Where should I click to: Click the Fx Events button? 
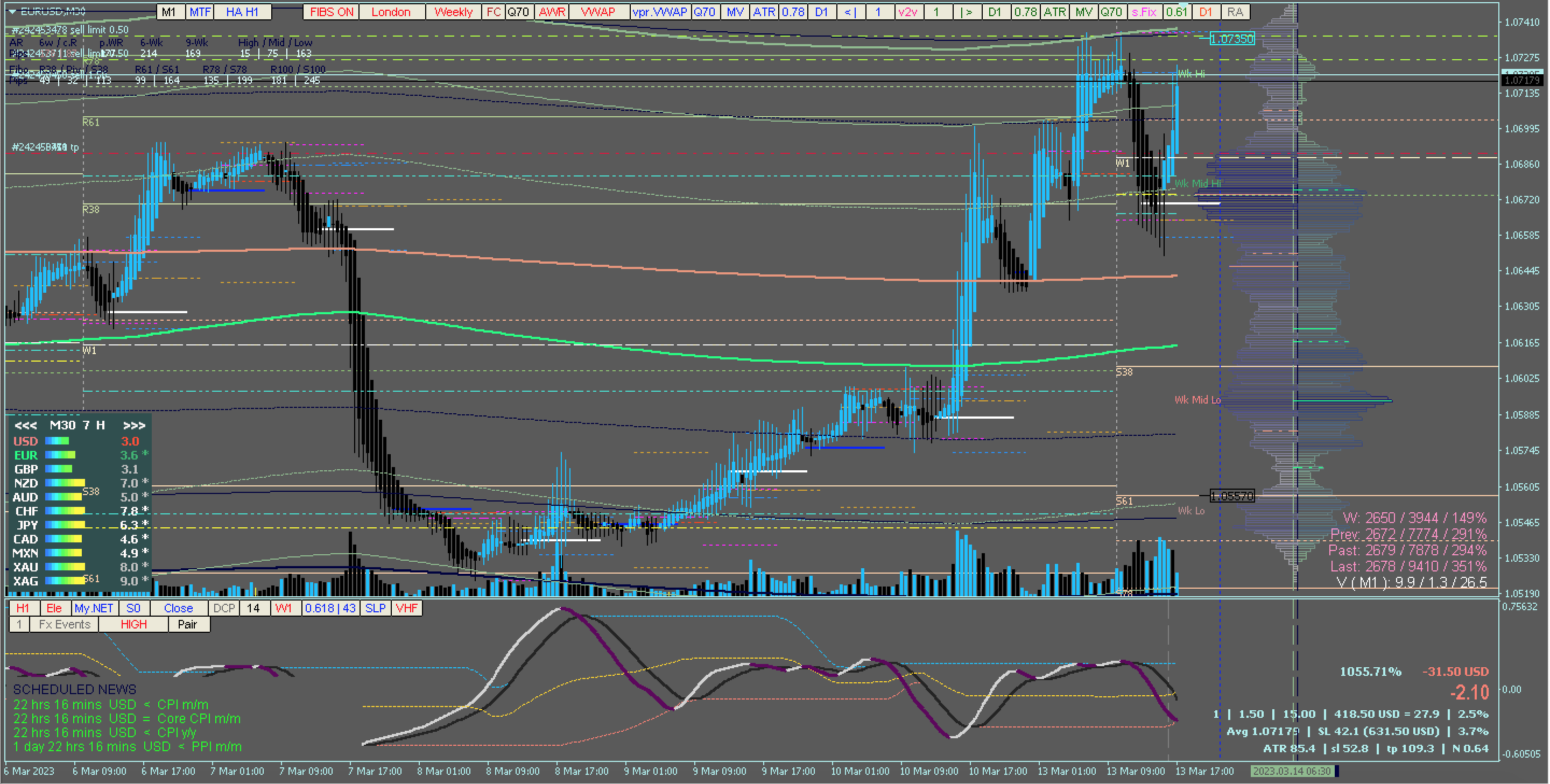pos(65,625)
